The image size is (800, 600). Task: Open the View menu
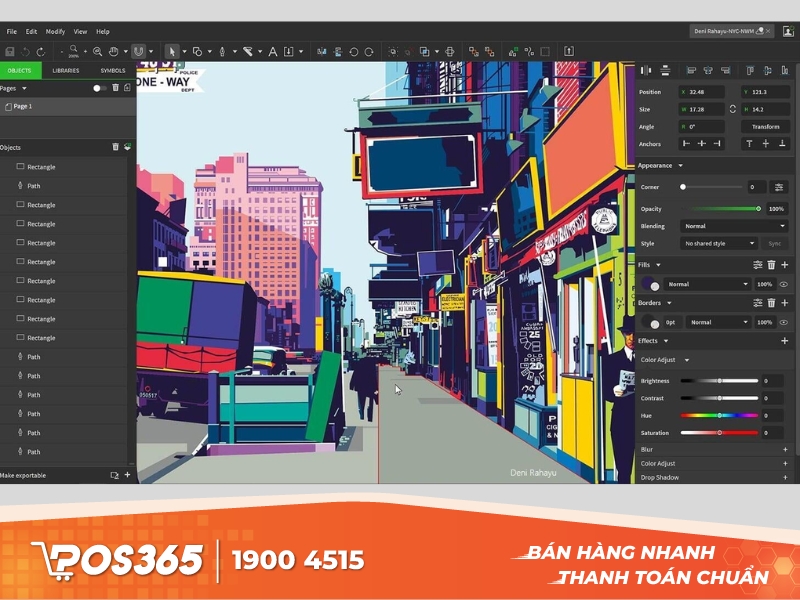click(80, 31)
